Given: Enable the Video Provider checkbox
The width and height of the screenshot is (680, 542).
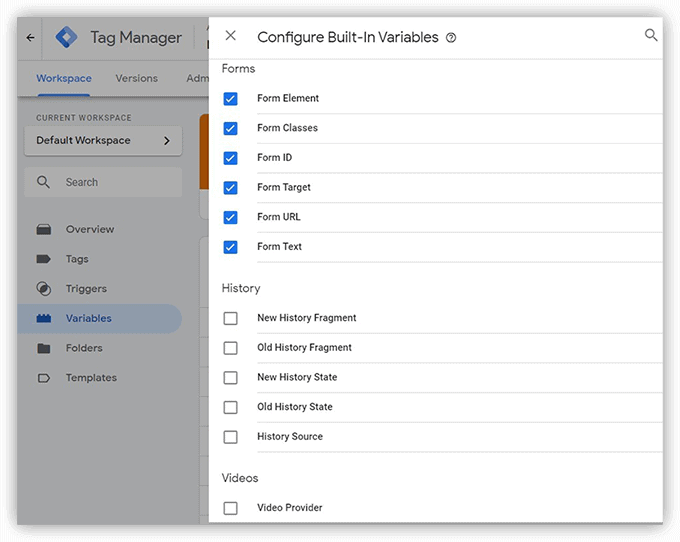Looking at the screenshot, I should point(231,508).
